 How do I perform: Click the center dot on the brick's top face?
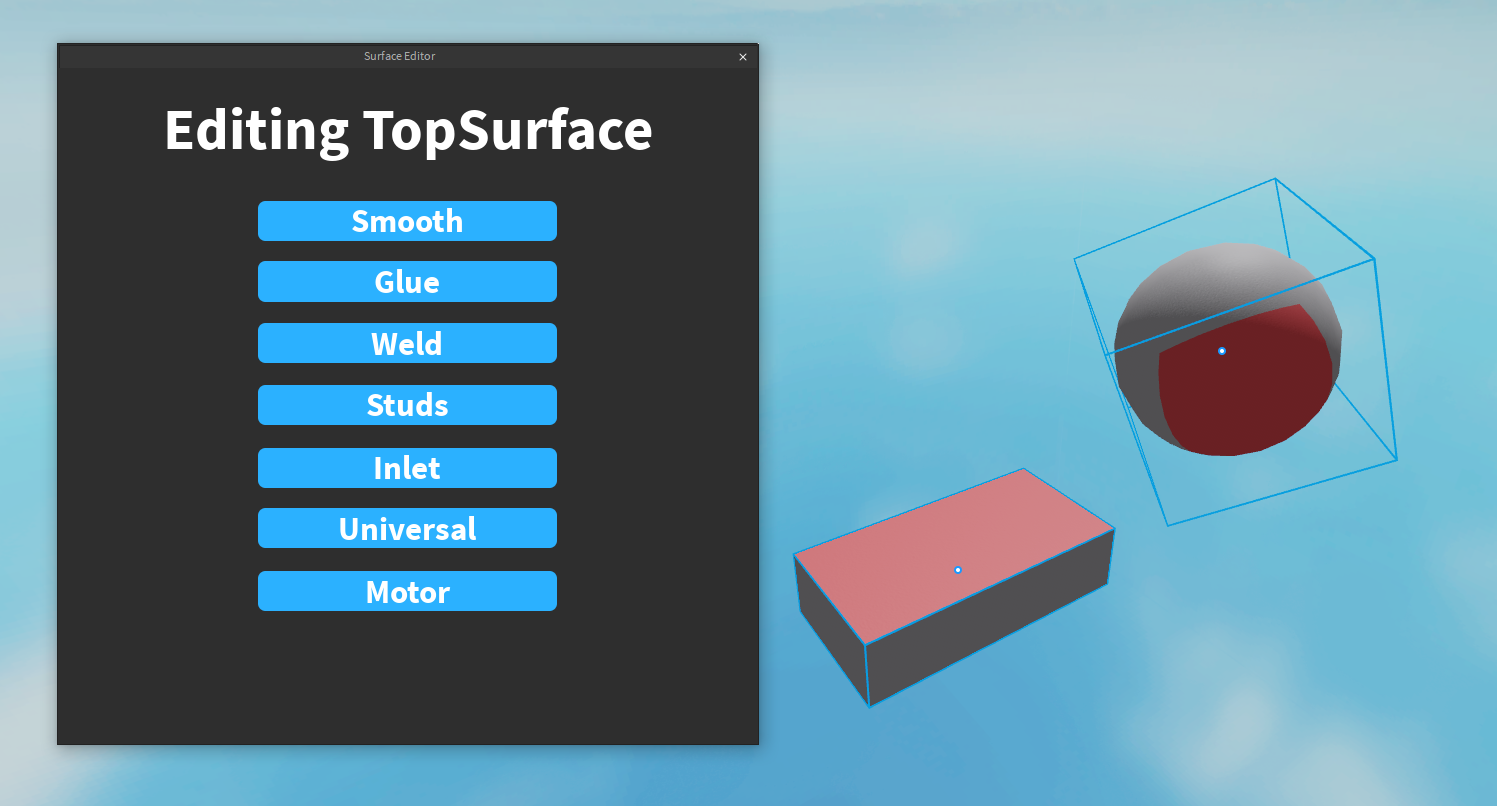coord(958,569)
